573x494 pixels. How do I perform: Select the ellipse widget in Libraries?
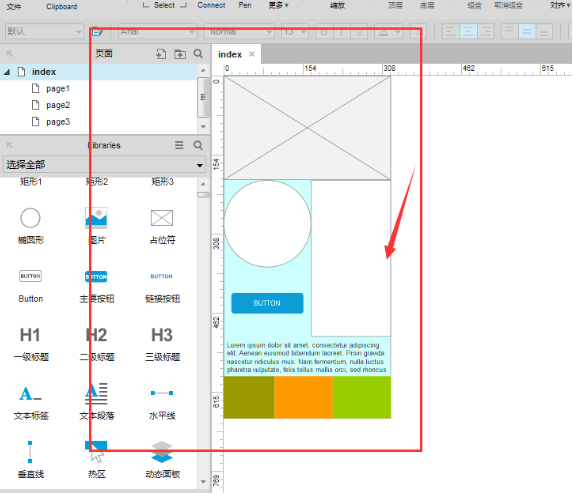point(30,218)
